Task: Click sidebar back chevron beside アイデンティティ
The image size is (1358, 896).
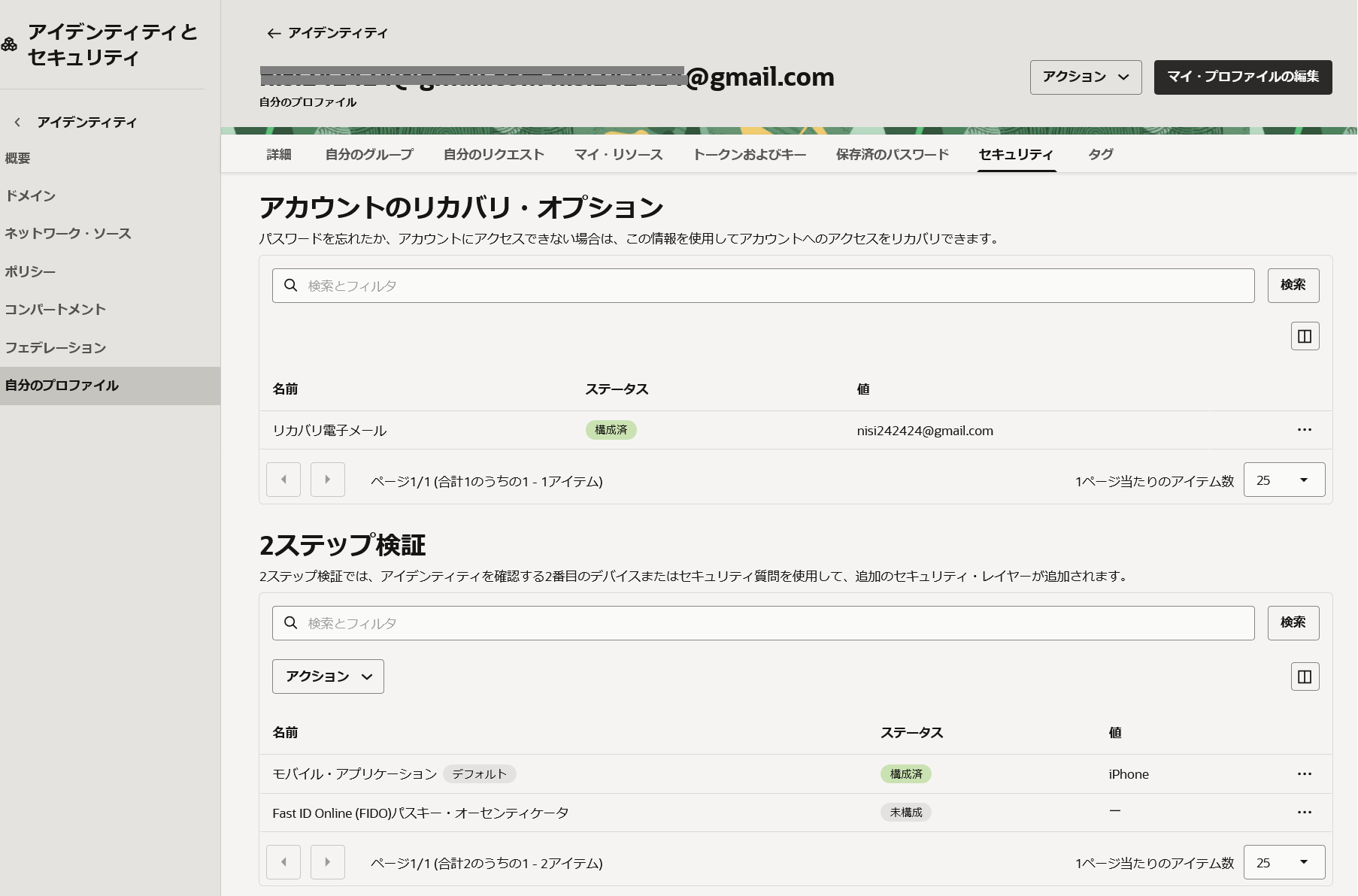Action: click(x=17, y=122)
